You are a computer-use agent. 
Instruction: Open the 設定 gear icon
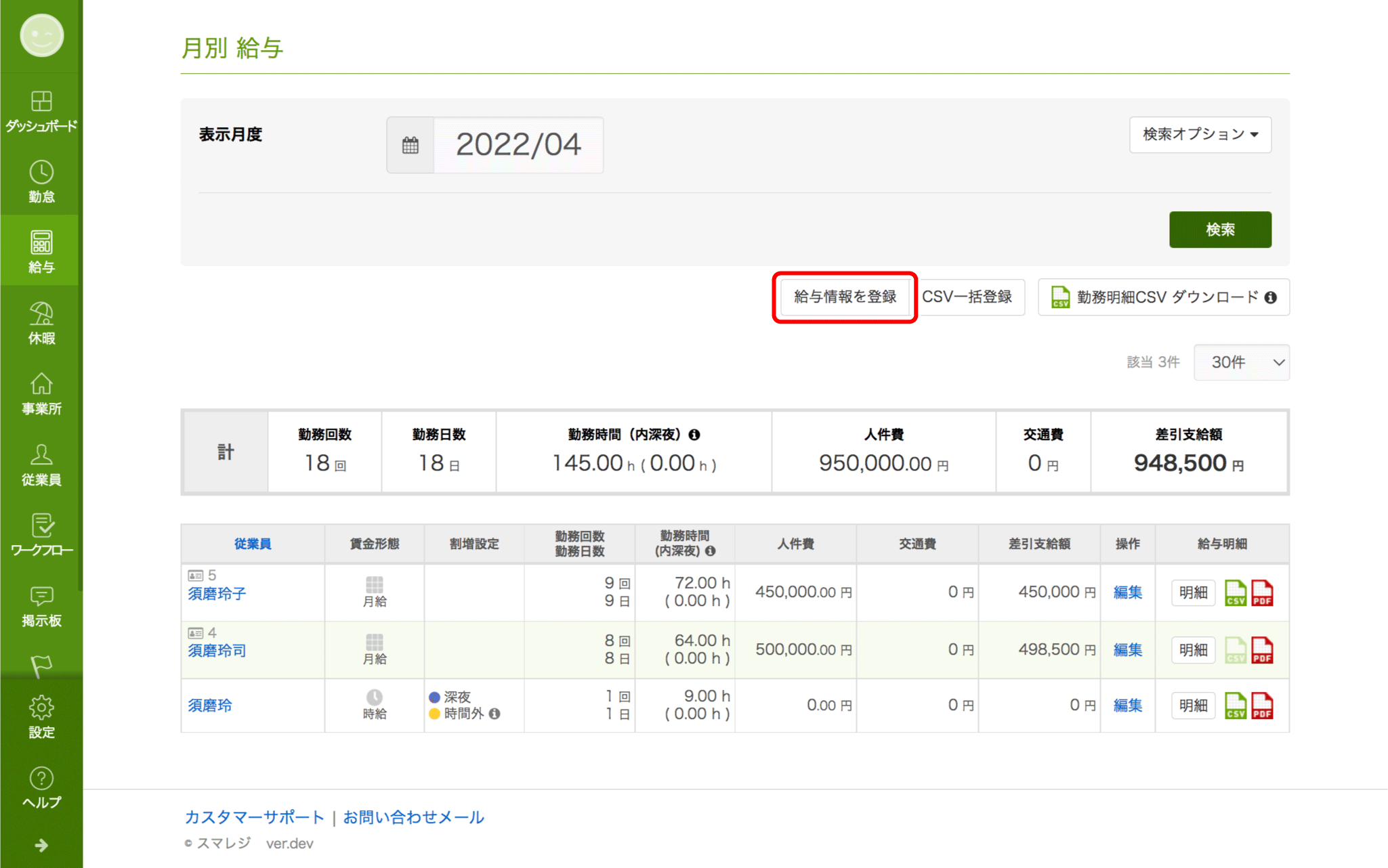click(41, 708)
